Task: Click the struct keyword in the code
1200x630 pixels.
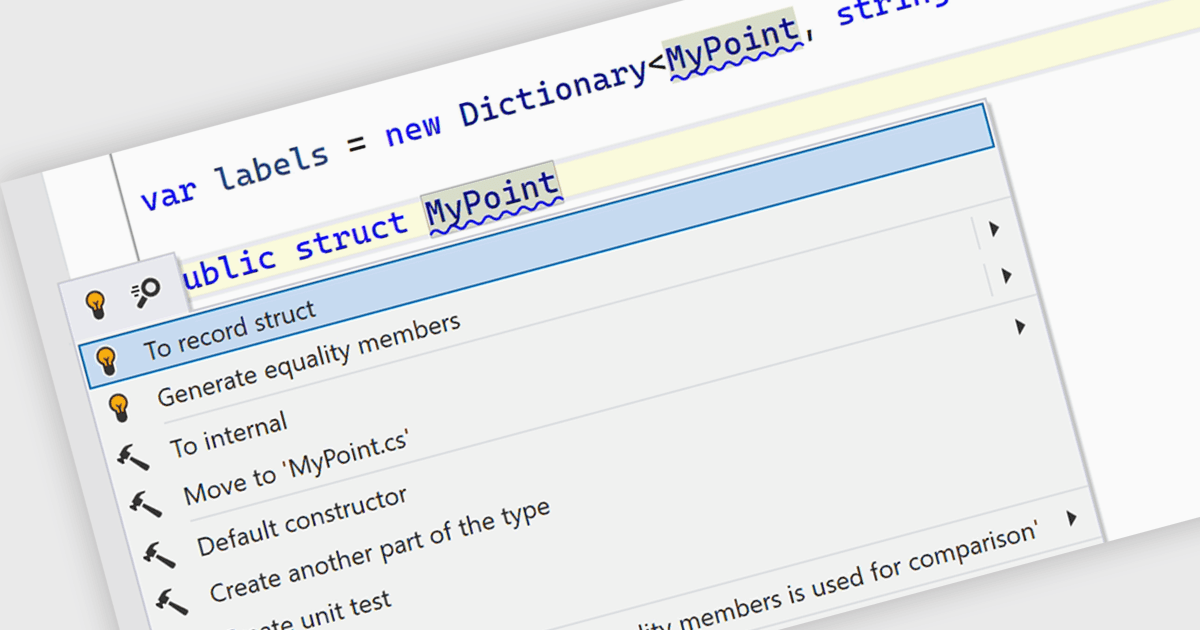Action: (352, 235)
